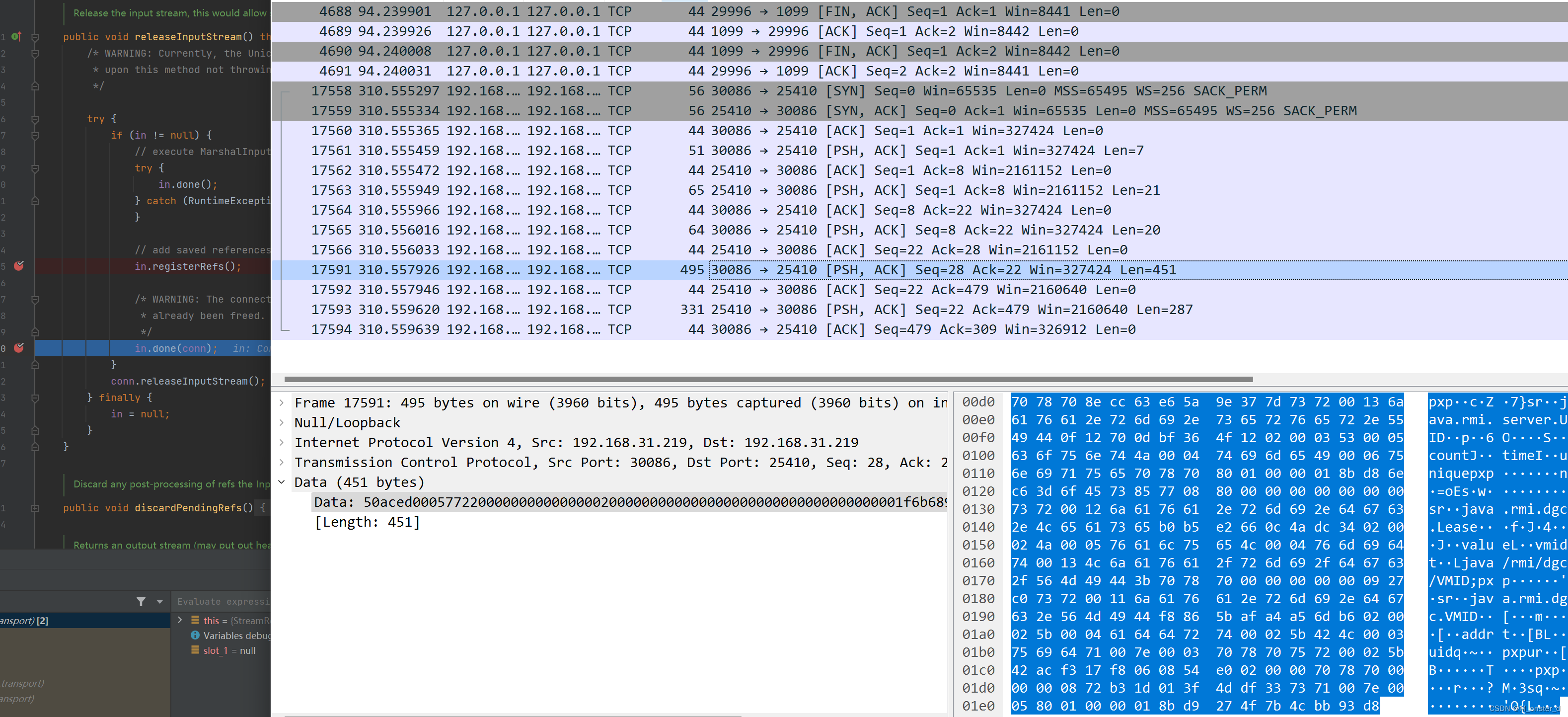Select the 'Data: 50aced0005...' field line
The height and width of the screenshot is (717, 1568).
[x=630, y=502]
